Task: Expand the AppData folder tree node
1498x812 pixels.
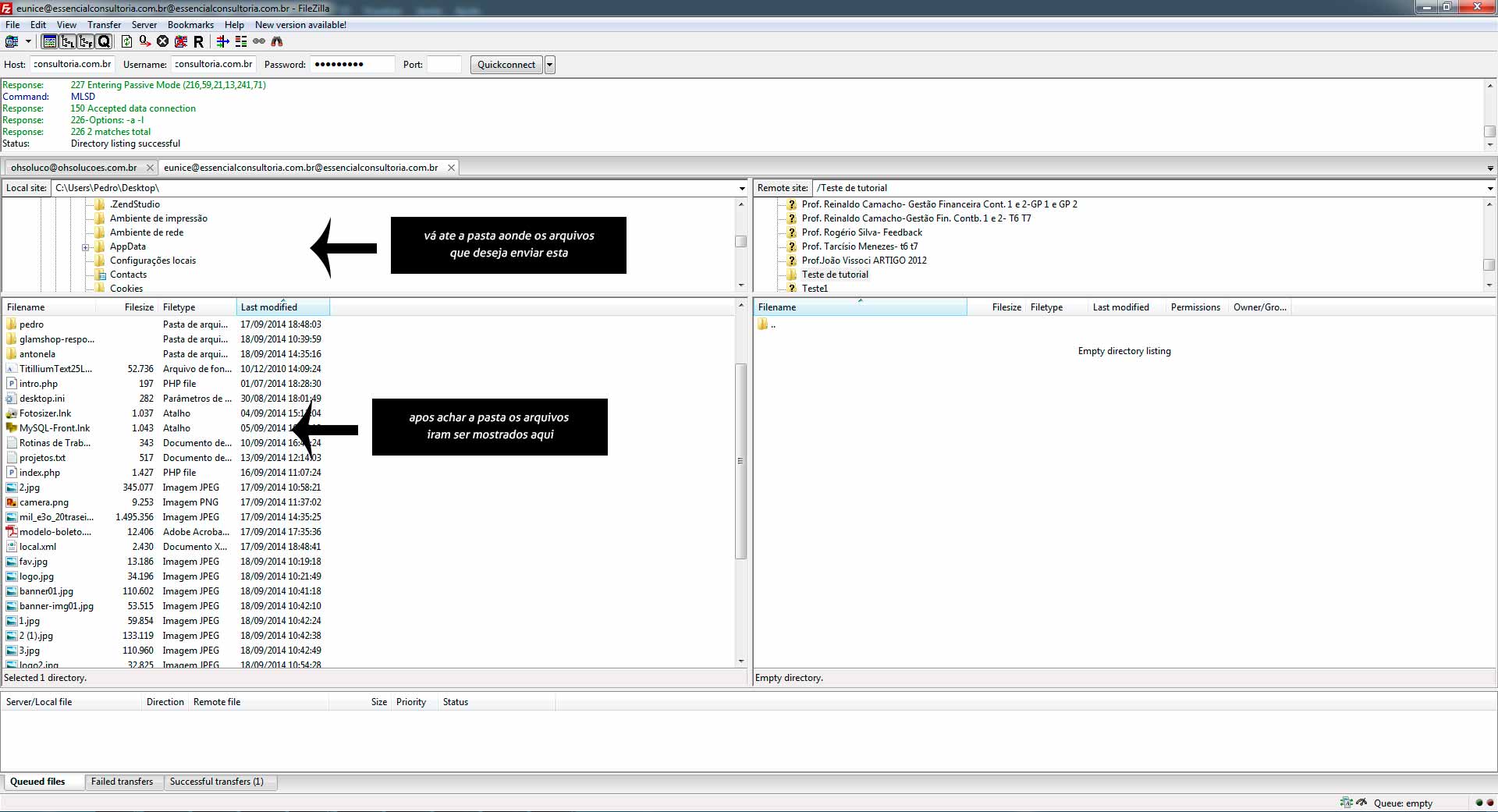Action: click(85, 247)
